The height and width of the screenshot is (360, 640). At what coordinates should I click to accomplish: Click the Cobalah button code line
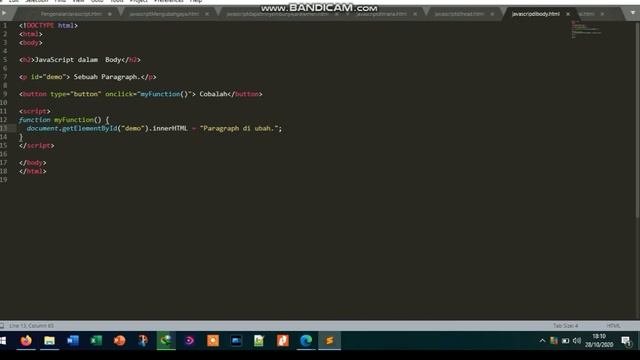(x=140, y=94)
